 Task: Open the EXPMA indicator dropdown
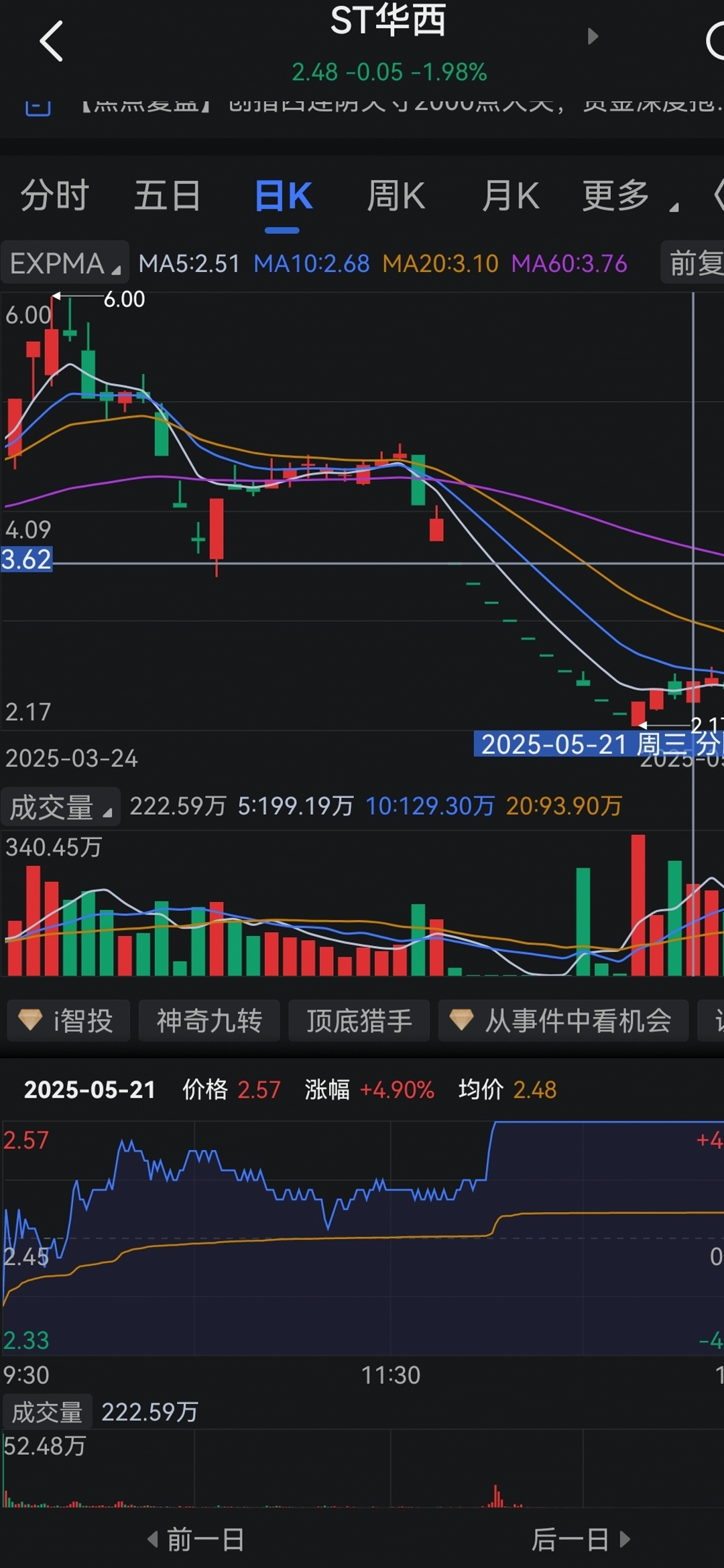[65, 263]
